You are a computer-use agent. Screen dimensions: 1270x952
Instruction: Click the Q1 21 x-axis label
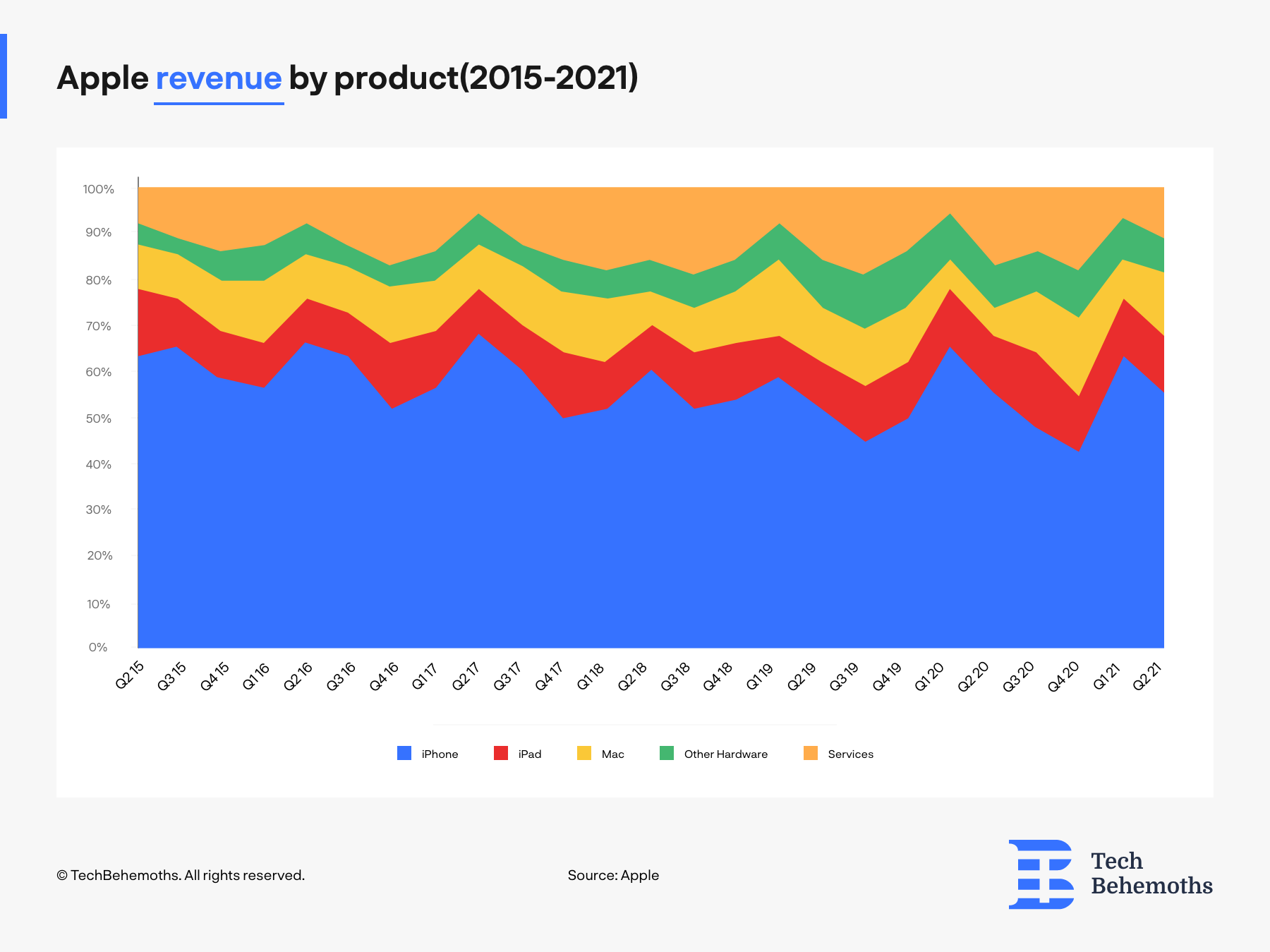click(1107, 675)
